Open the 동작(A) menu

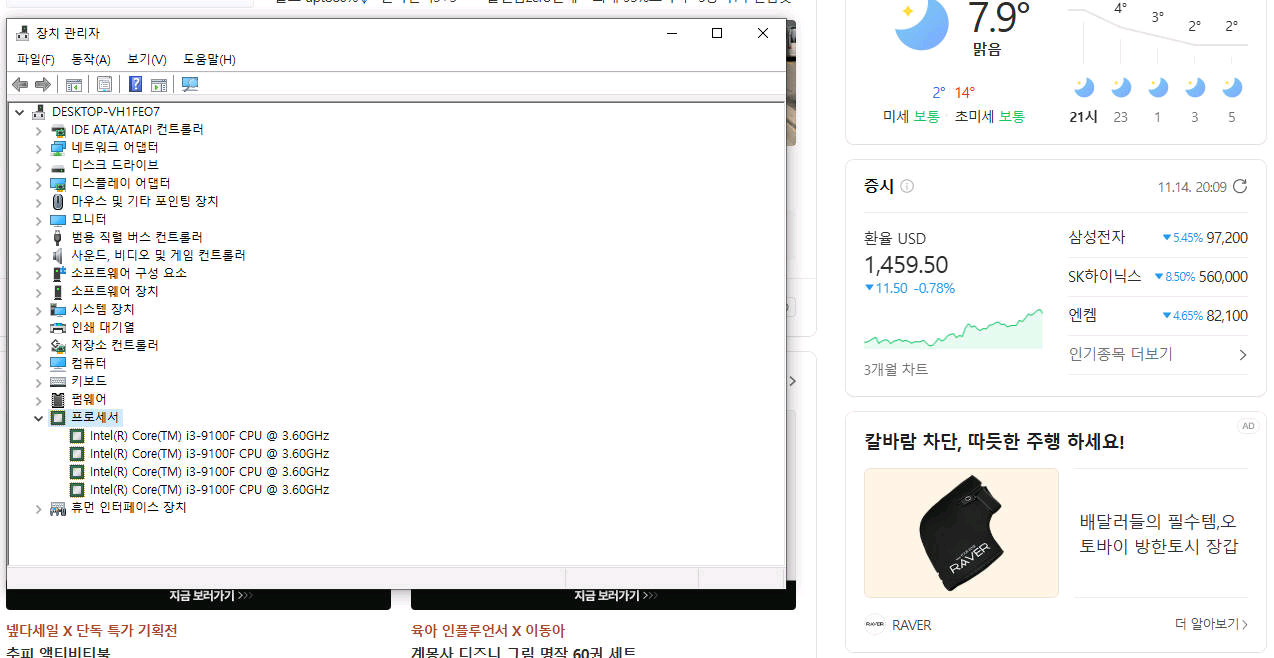90,59
